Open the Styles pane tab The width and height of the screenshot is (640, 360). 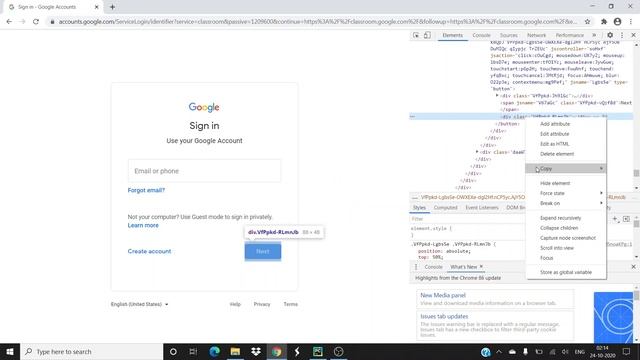tap(419, 208)
